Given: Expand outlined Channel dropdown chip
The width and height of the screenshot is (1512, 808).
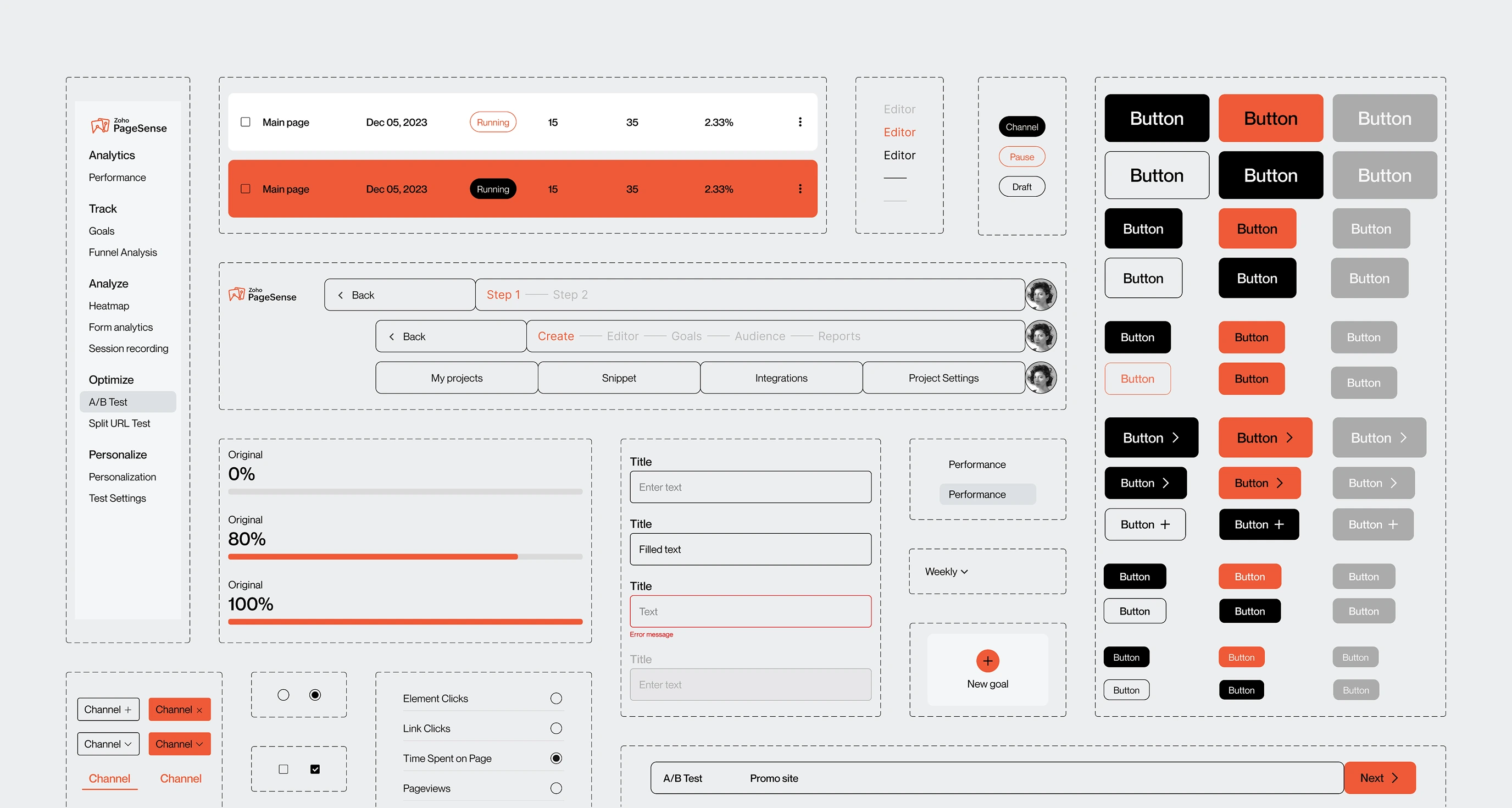Looking at the screenshot, I should point(109,744).
